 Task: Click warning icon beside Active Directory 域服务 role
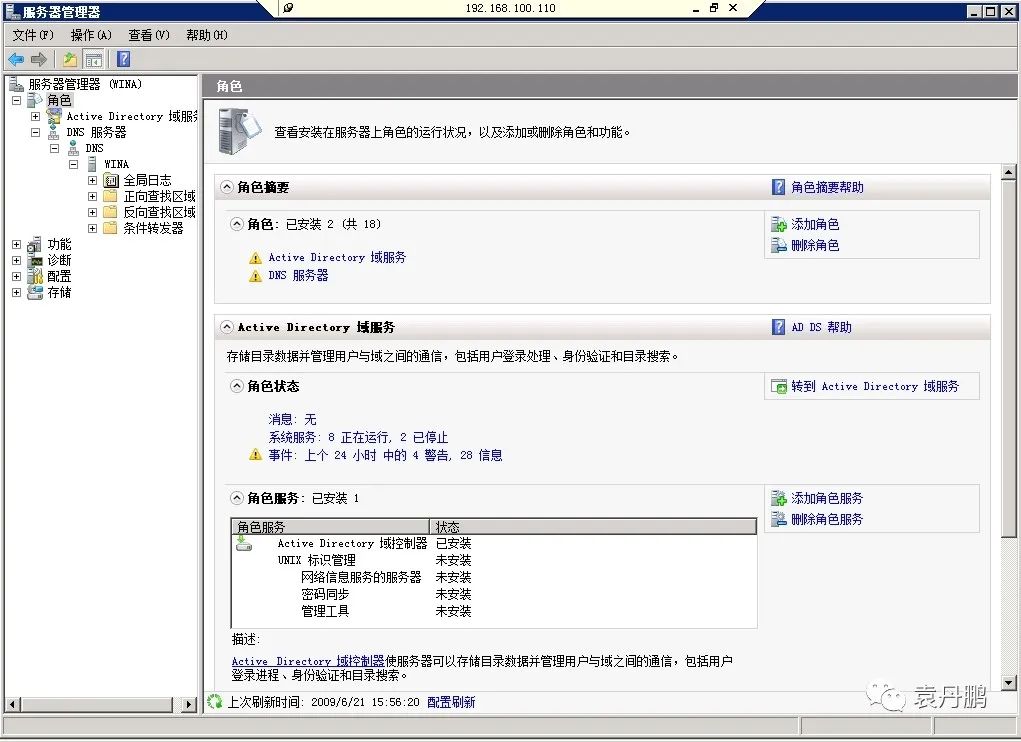[x=255, y=258]
